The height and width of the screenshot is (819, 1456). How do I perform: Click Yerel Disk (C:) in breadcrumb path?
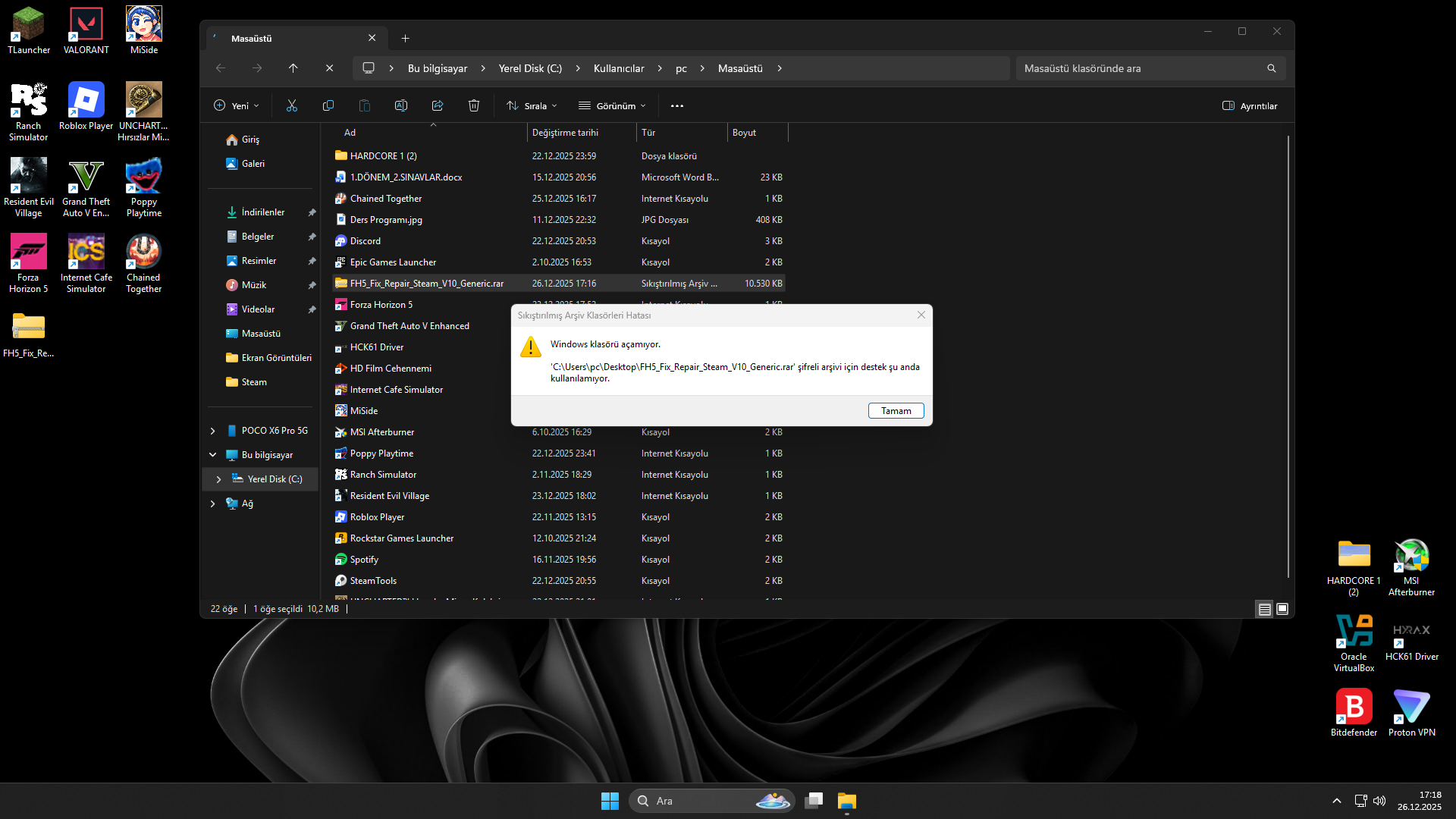point(530,68)
